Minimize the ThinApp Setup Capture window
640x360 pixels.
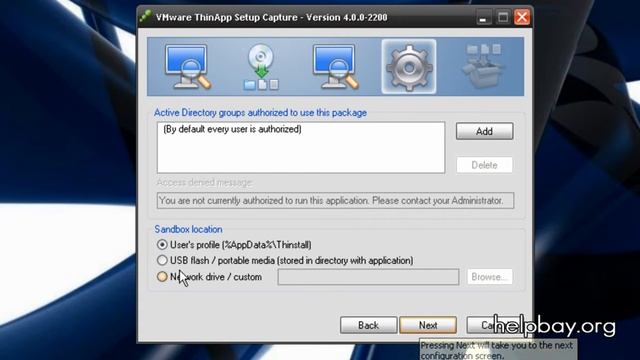click(483, 18)
